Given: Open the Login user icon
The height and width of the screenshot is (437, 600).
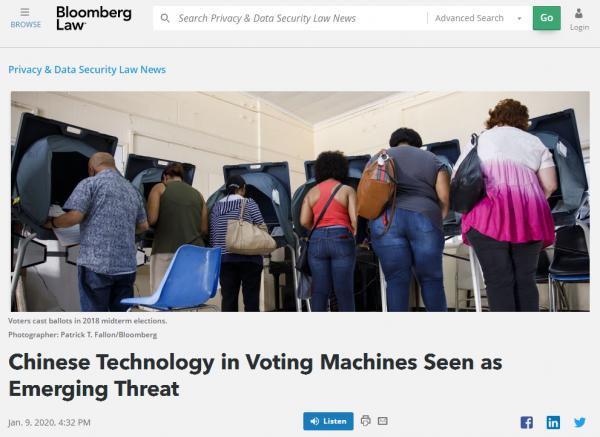Looking at the screenshot, I should coord(579,14).
